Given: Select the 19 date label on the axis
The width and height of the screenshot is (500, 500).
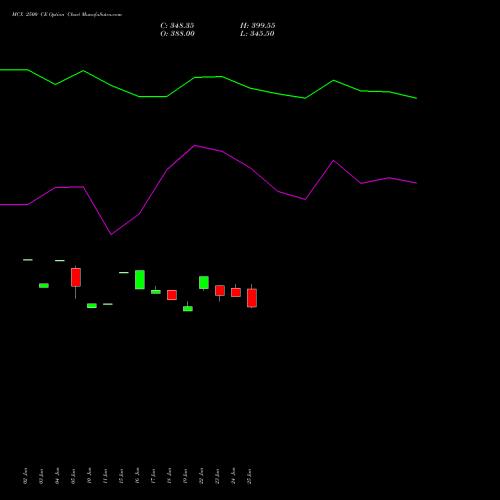Looking at the screenshot, I should 185,476.
